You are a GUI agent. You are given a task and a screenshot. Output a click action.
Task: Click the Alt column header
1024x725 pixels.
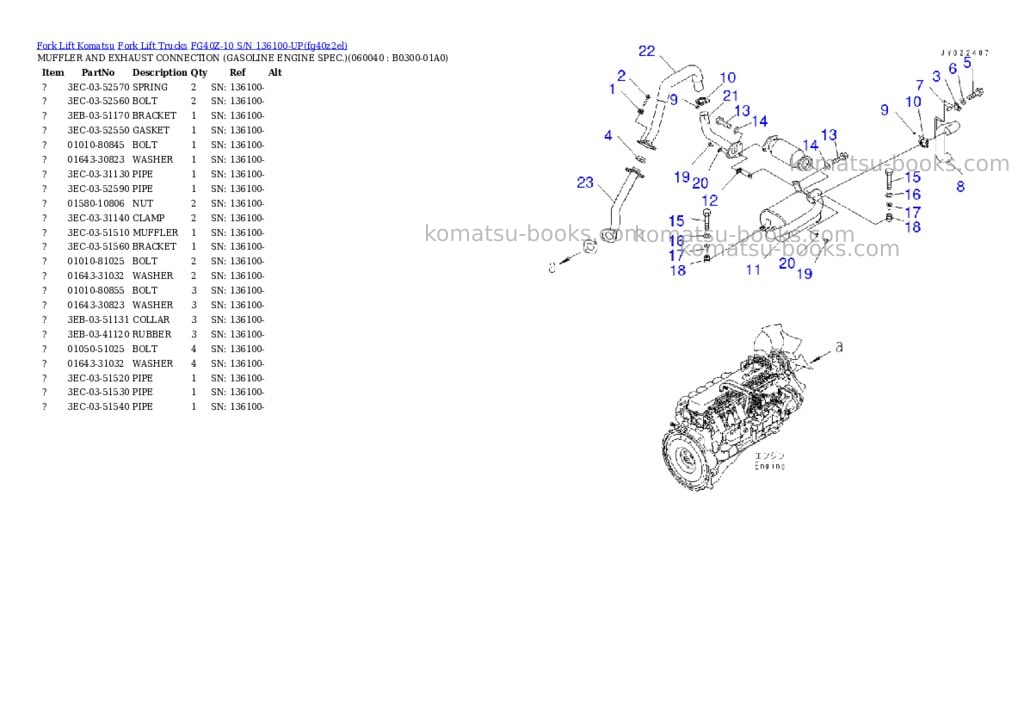point(275,72)
